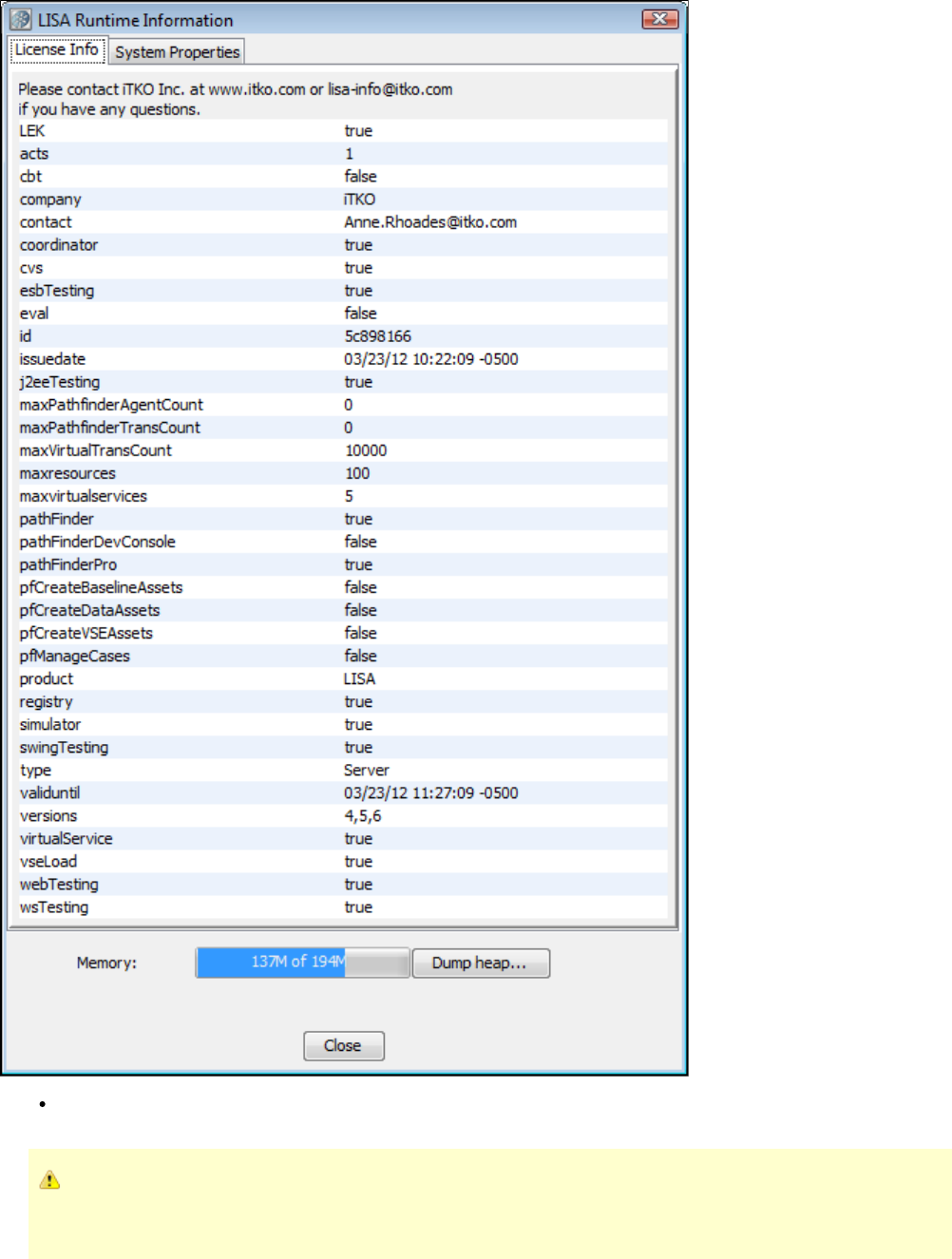952x1259 pixels.
Task: Click the warning triangle icon in note box
Action: (49, 1180)
